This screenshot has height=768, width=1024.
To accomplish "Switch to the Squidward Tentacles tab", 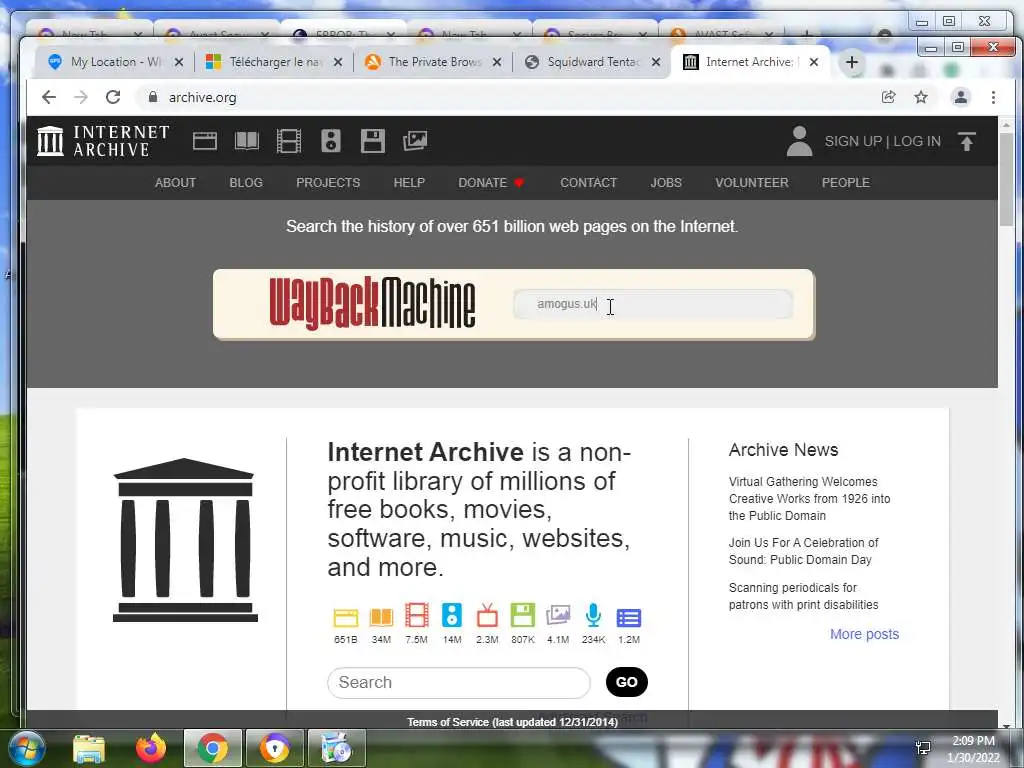I will 593,62.
